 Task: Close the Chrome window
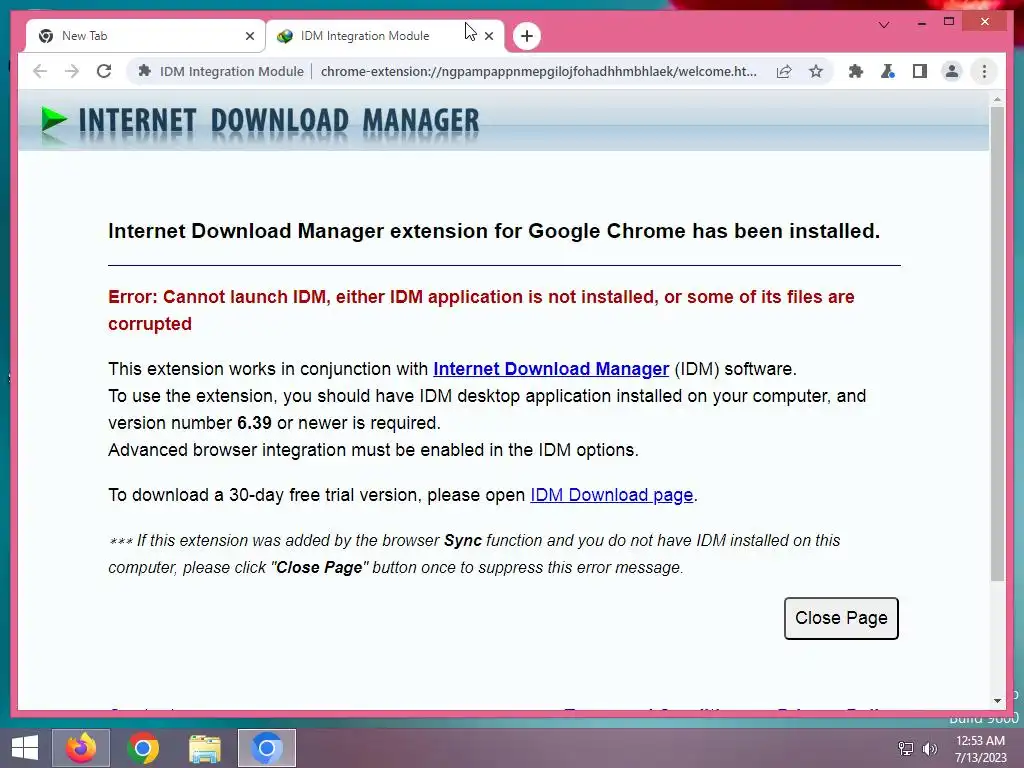click(x=985, y=22)
